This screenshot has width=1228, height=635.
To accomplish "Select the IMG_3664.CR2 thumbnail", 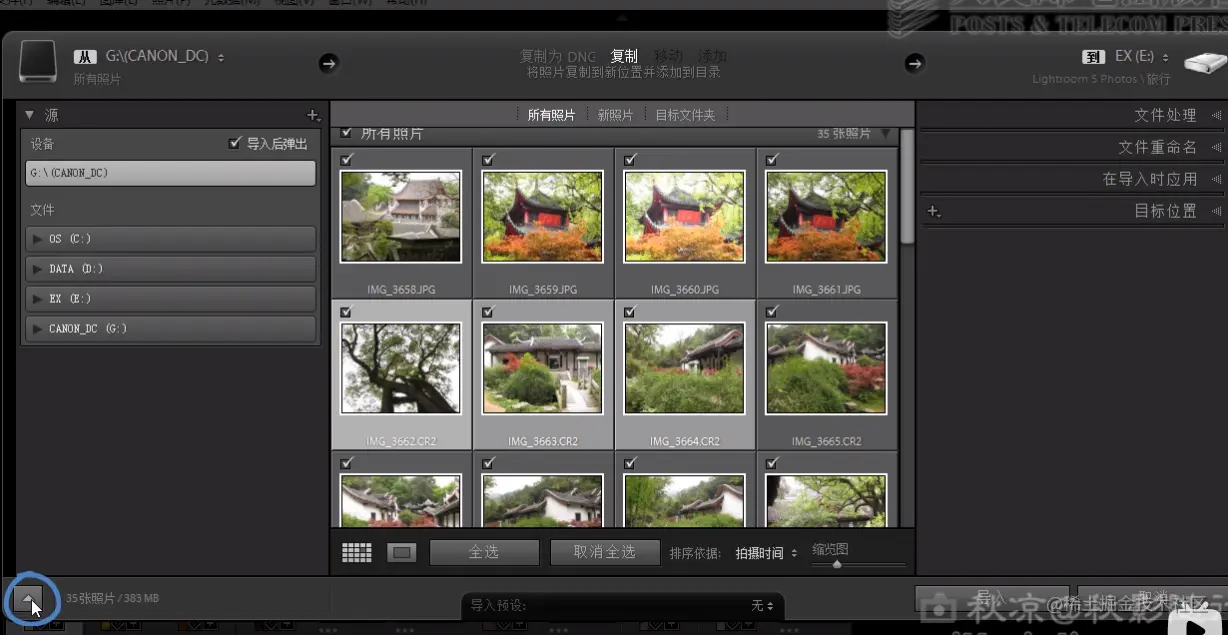I will 684,368.
